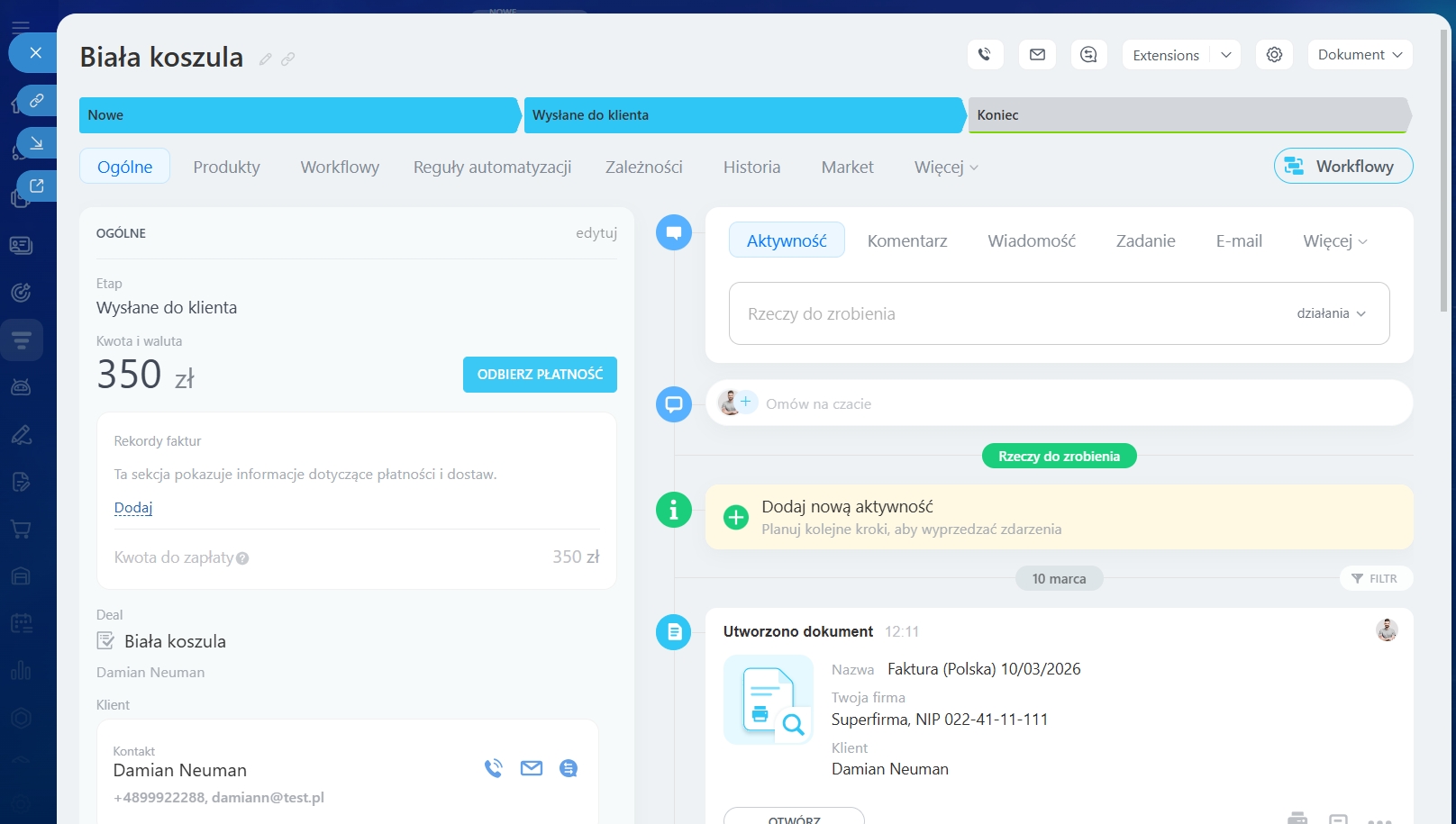
Task: Click green plus icon for new activity
Action: pyautogui.click(x=736, y=518)
